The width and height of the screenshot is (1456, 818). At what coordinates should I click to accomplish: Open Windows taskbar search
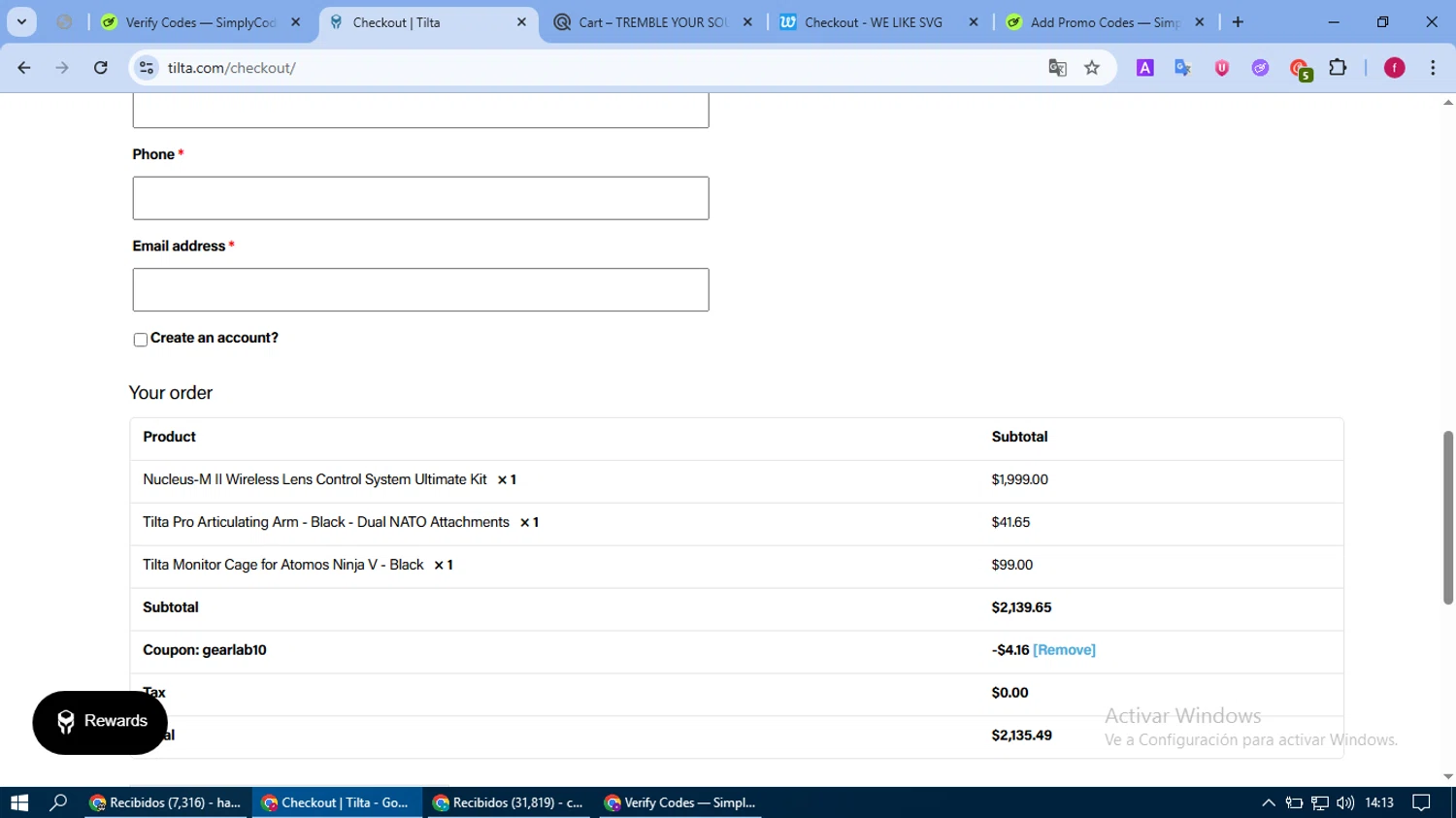pyautogui.click(x=58, y=802)
